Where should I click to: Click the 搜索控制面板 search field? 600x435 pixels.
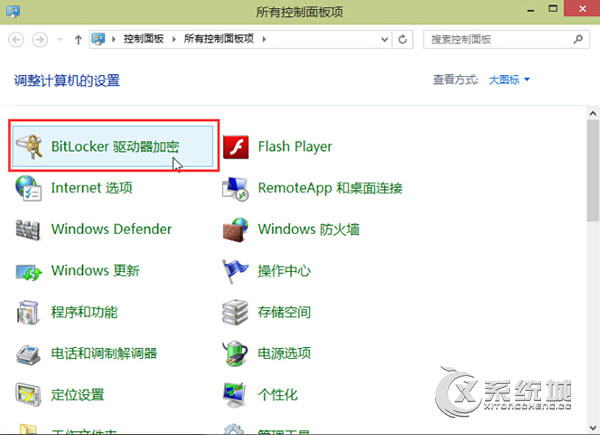coord(506,39)
